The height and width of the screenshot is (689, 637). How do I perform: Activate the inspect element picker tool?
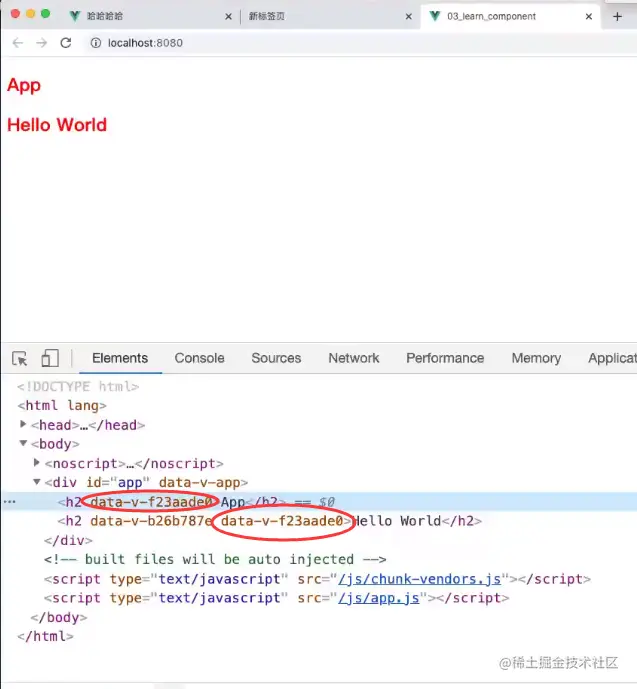click(20, 358)
